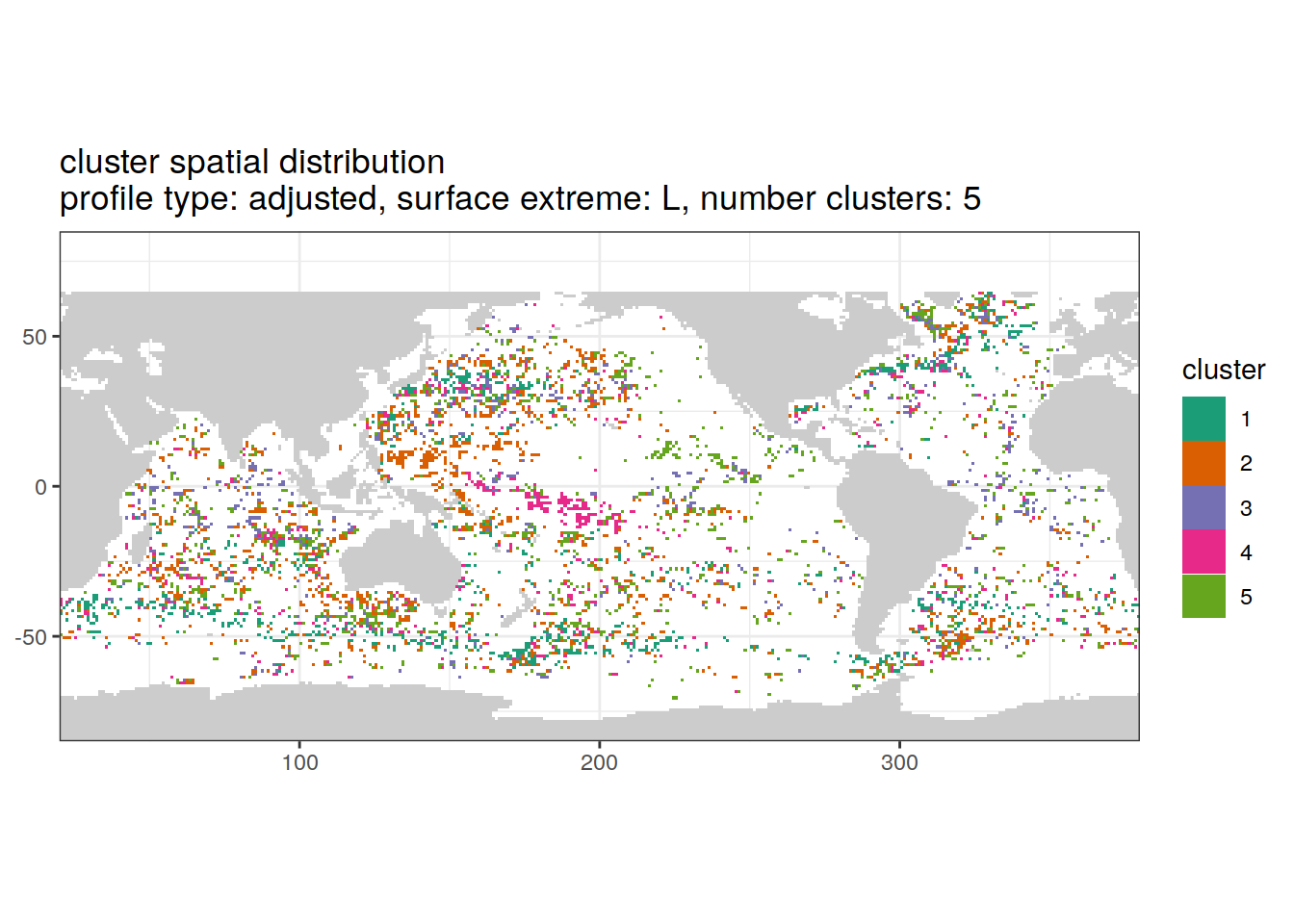
Task: Click the x-axis tick label '200'
Action: (x=599, y=762)
